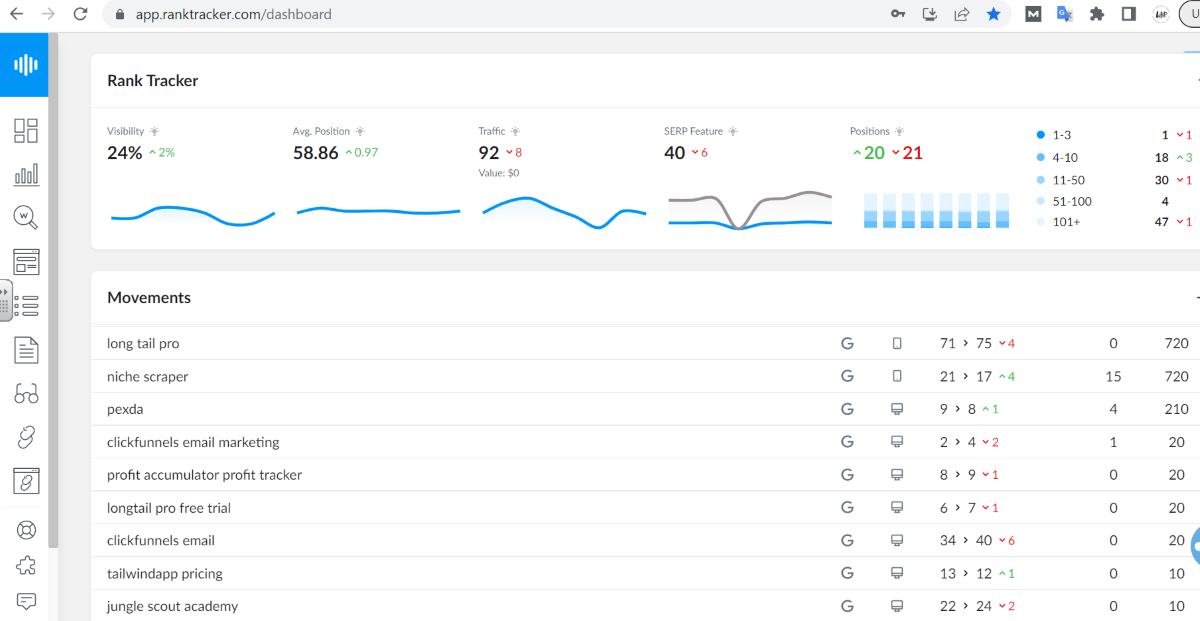Click the password key icon in address bar
Image resolution: width=1200 pixels, height=621 pixels.
(x=898, y=14)
